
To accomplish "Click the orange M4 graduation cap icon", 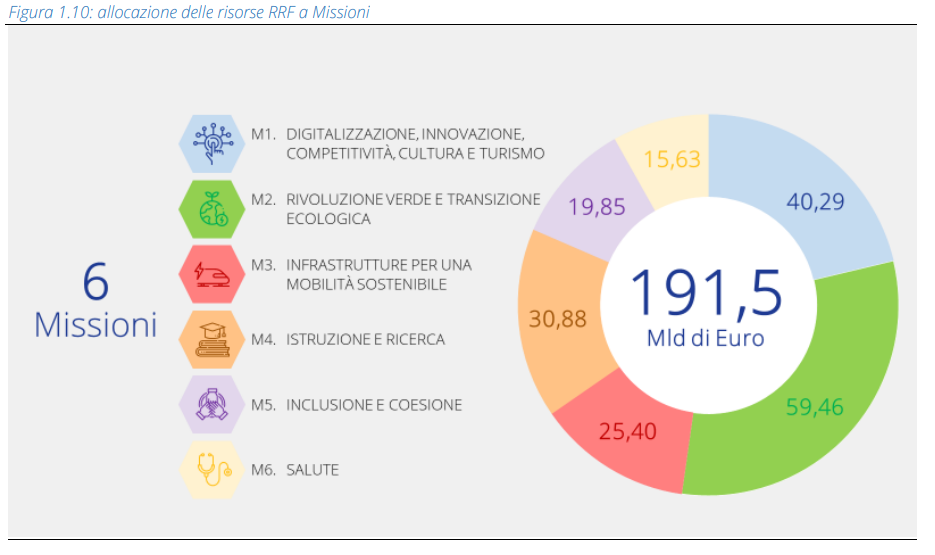I will point(211,339).
